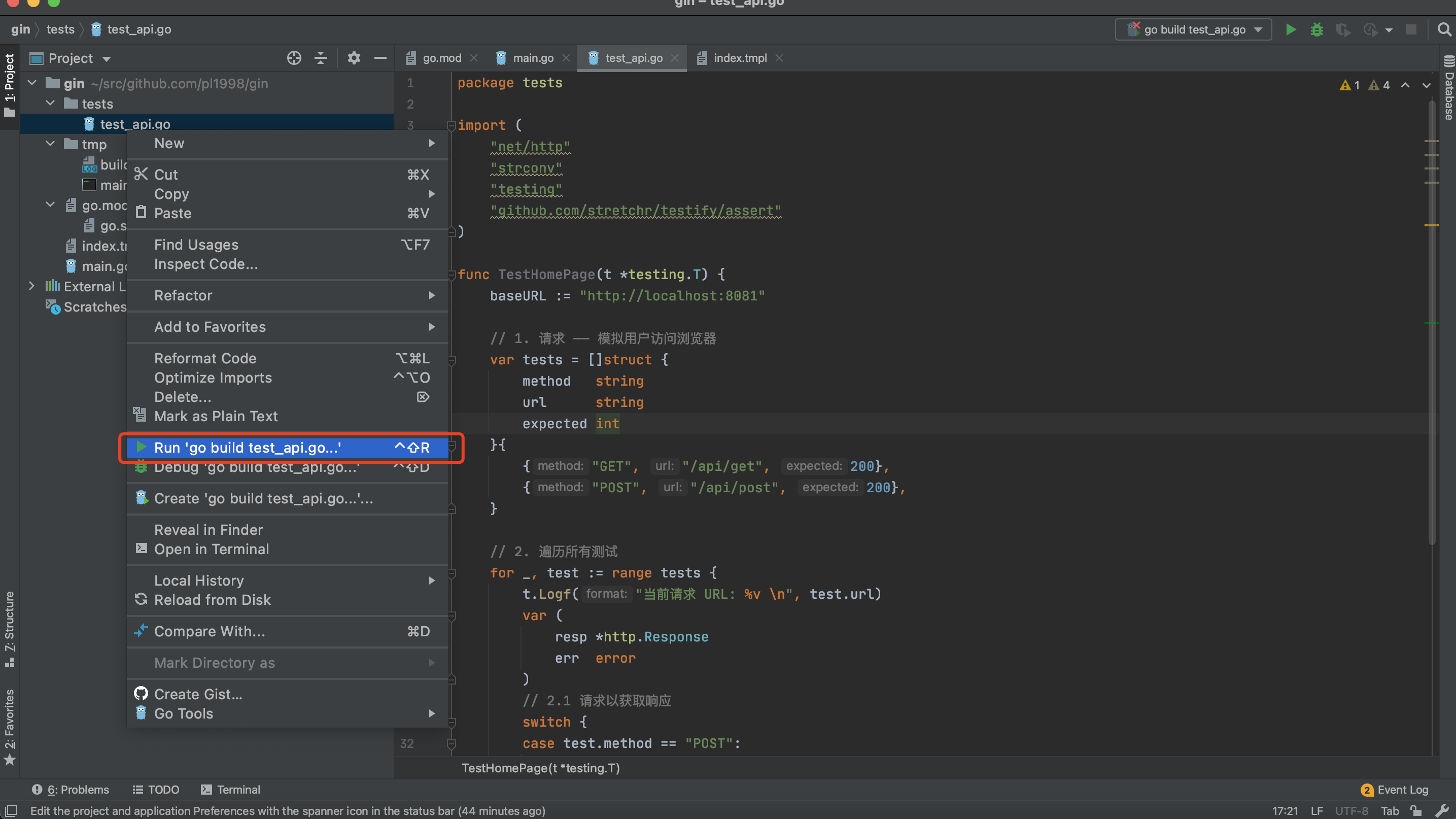1456x819 pixels.
Task: Expand External Libraries node
Action: [x=31, y=286]
